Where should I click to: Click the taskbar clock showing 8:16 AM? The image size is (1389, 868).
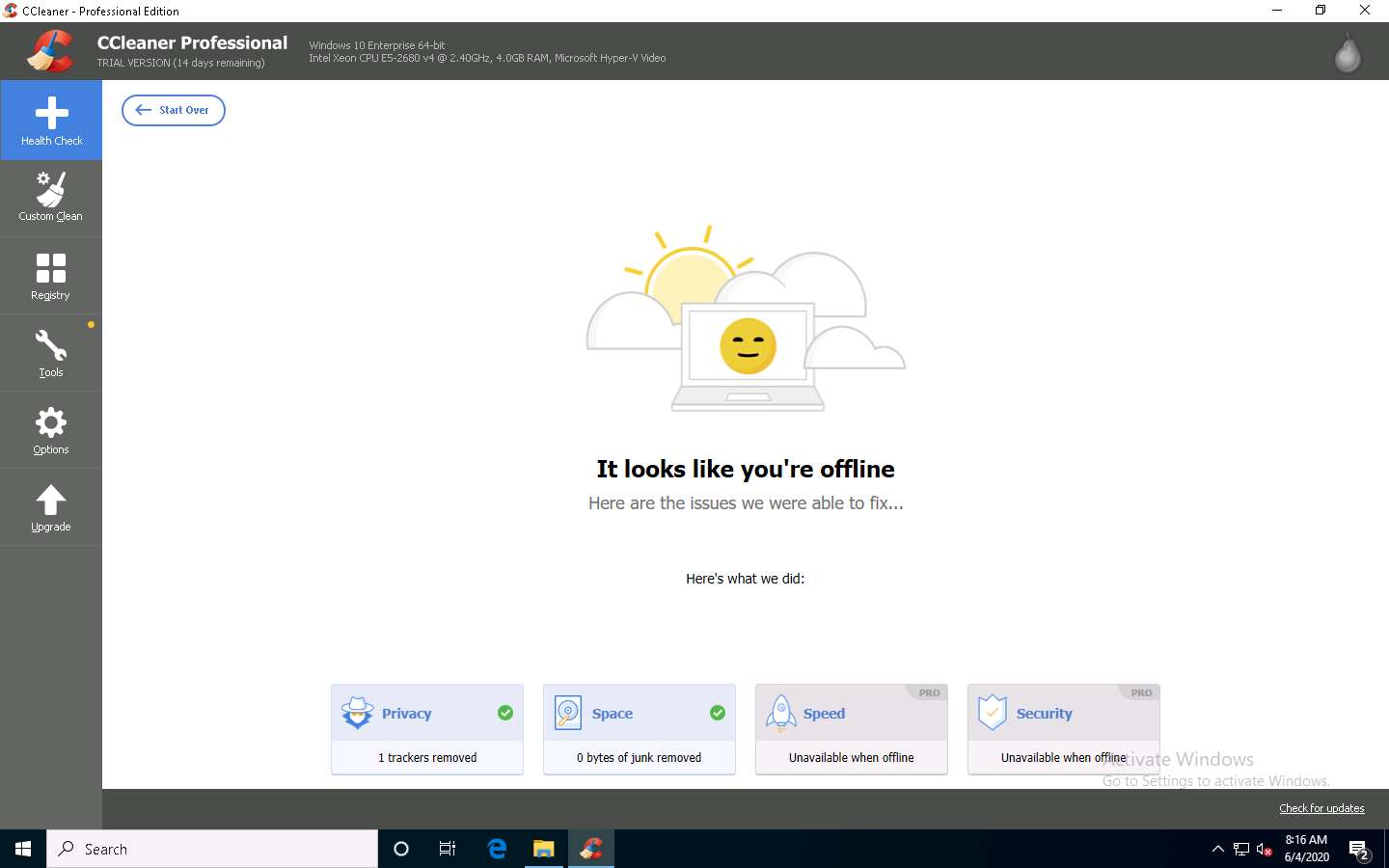click(1306, 849)
